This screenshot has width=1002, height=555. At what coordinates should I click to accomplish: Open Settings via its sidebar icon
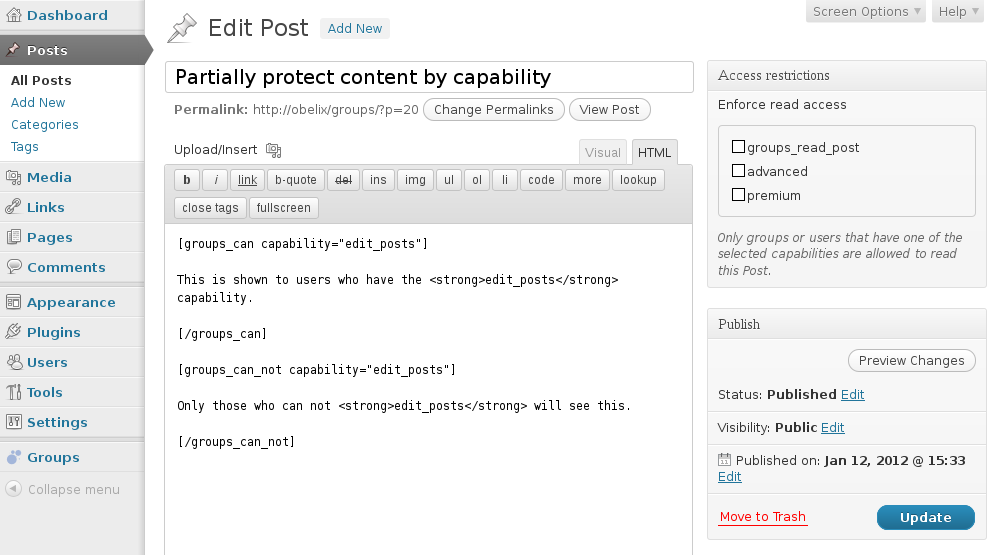tap(13, 422)
